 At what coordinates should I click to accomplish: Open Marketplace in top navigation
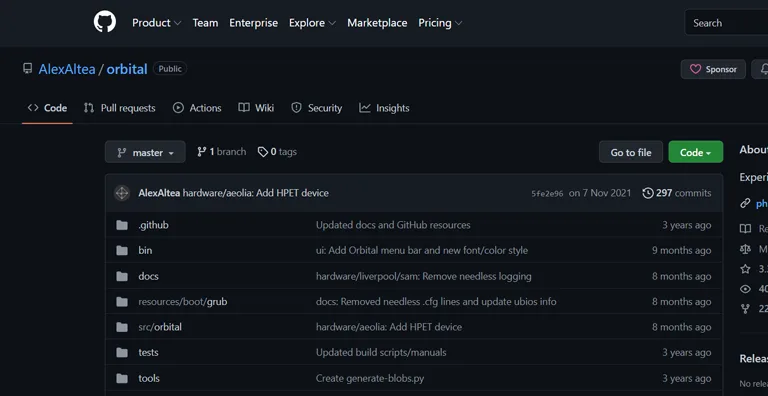[x=377, y=23]
